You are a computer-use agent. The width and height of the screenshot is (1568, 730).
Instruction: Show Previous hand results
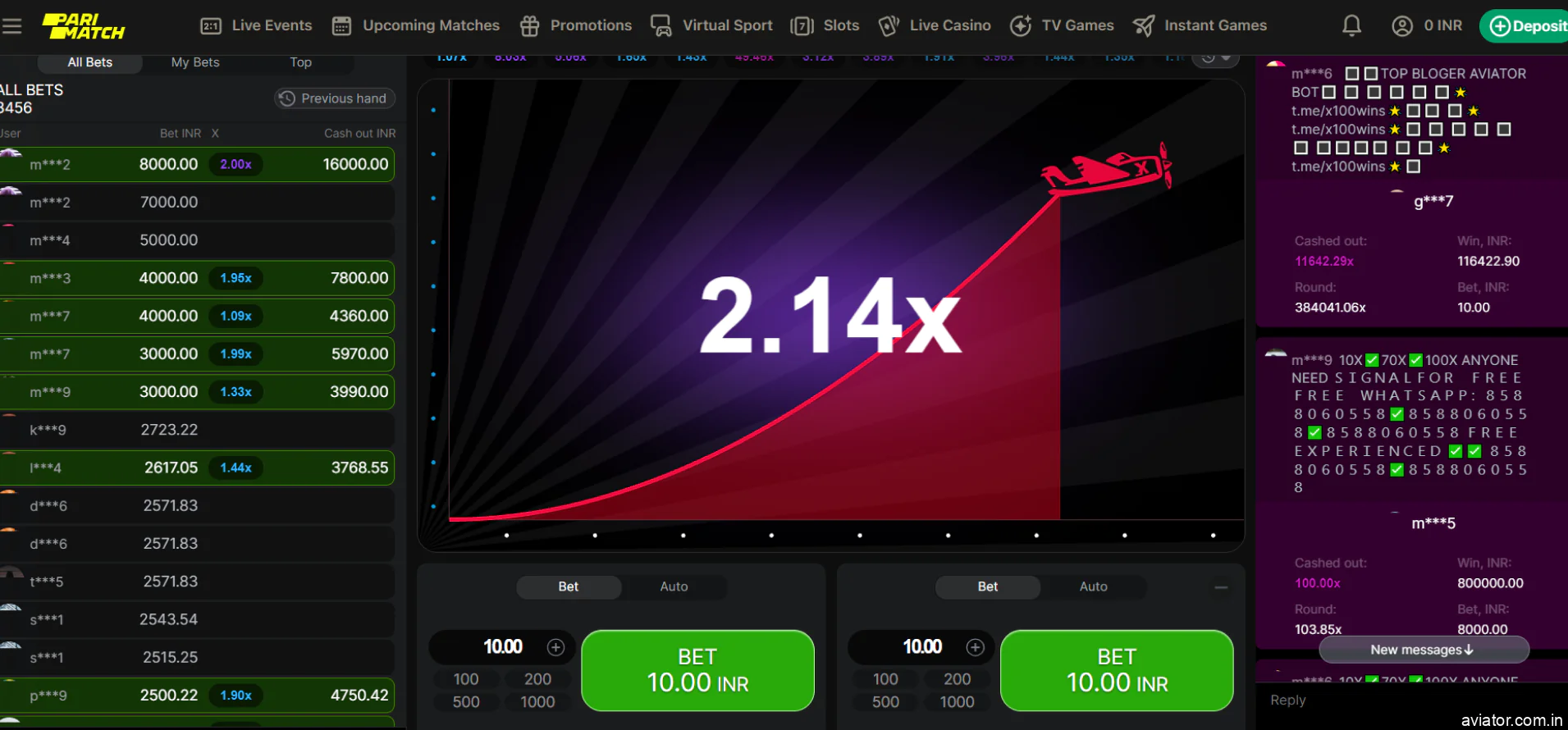pos(334,98)
